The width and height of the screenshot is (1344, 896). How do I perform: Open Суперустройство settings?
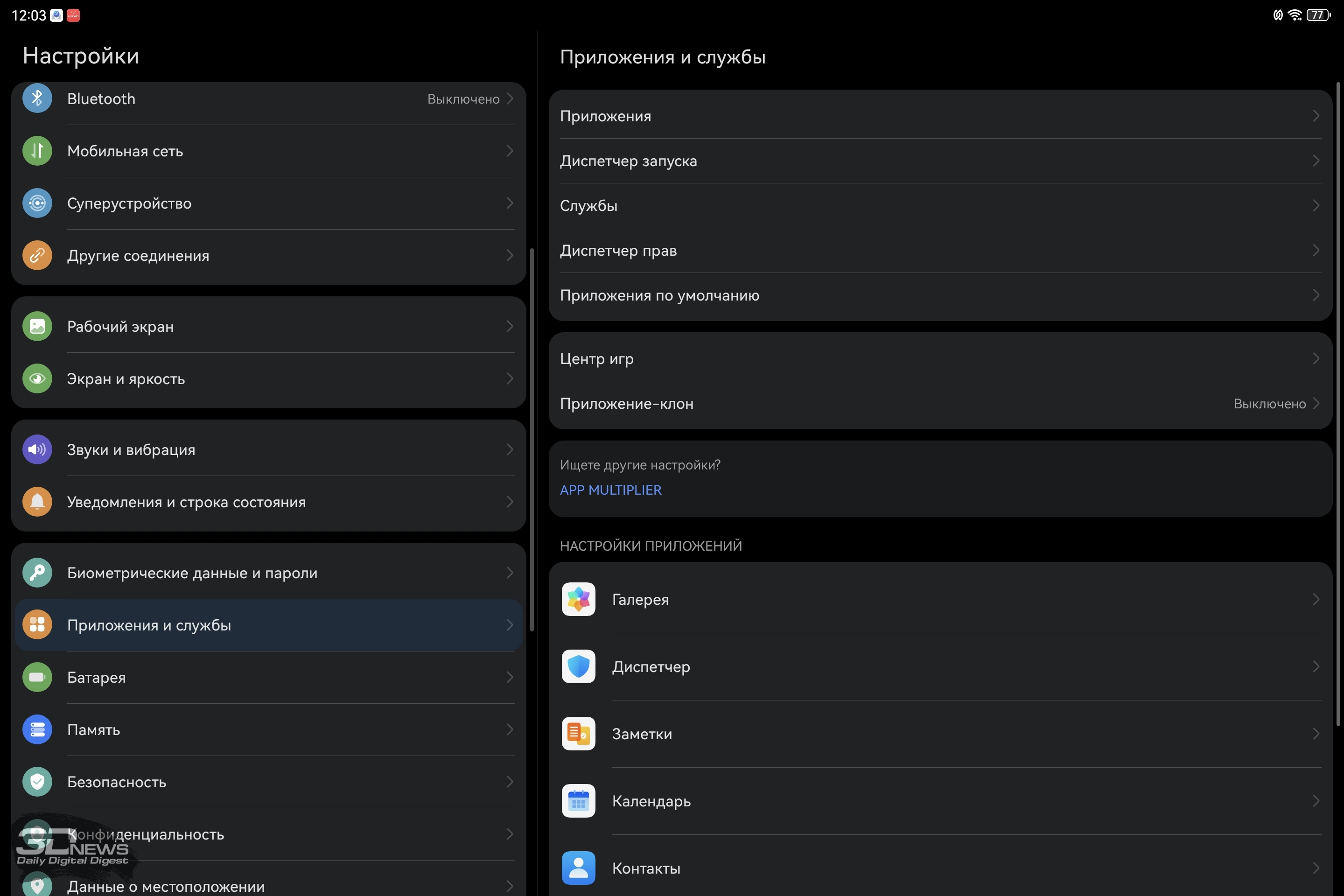point(269,203)
